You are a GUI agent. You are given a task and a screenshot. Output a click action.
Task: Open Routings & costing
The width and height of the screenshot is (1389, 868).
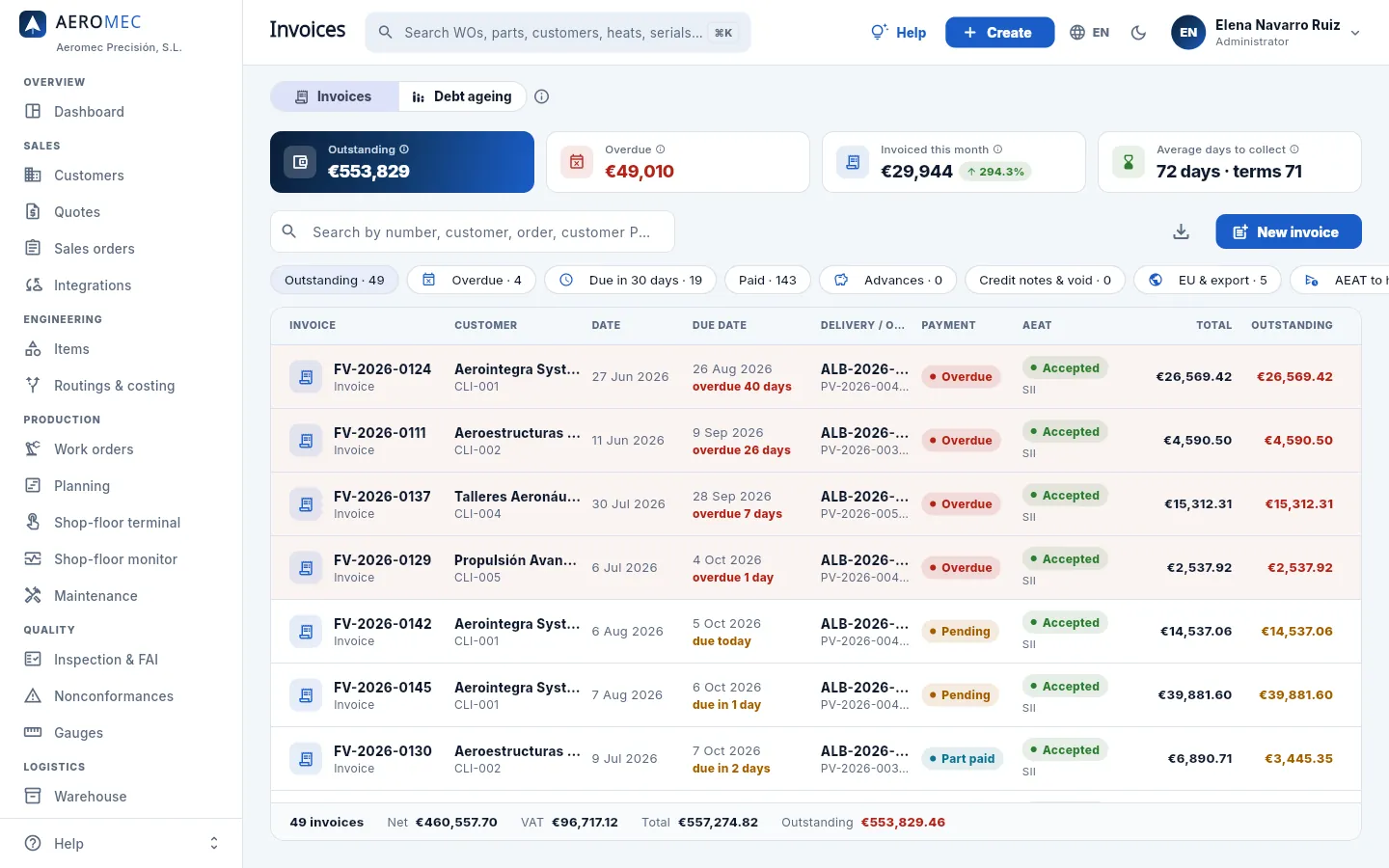coord(121,386)
